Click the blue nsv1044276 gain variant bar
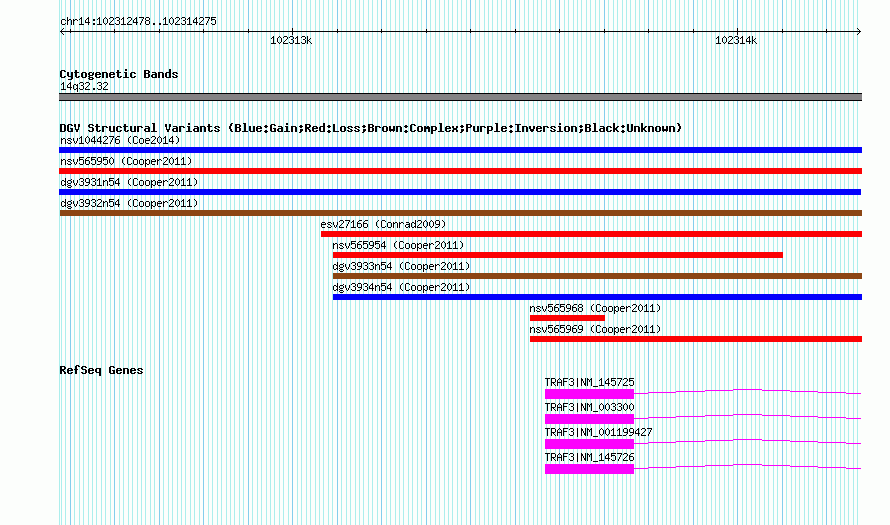This screenshot has height=525, width=890. coord(460,150)
